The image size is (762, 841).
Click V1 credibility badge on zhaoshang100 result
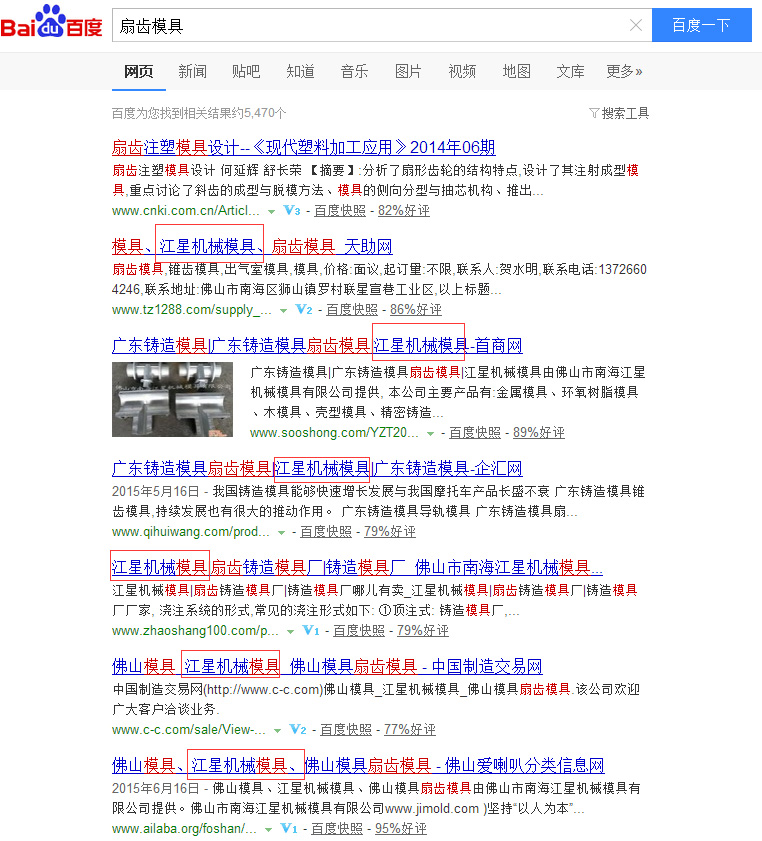click(x=311, y=630)
